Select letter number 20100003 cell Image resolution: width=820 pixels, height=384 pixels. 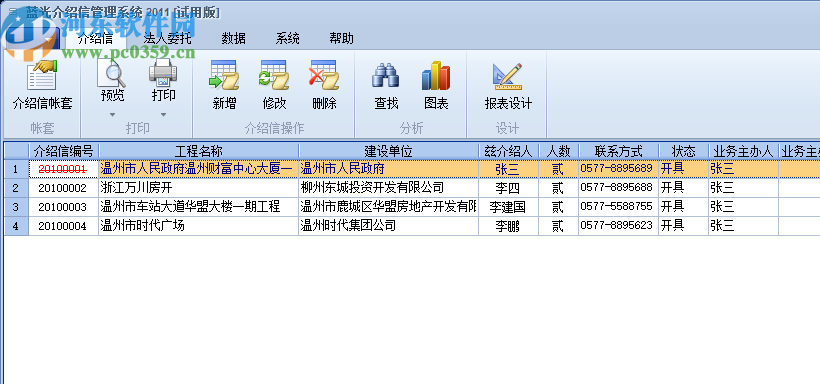pyautogui.click(x=63, y=207)
